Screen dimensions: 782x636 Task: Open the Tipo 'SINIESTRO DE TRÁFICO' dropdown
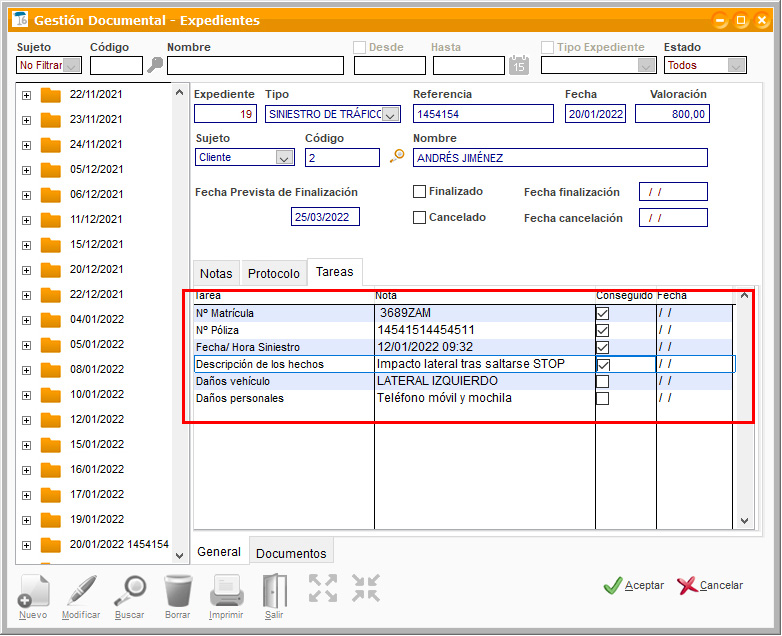(391, 114)
